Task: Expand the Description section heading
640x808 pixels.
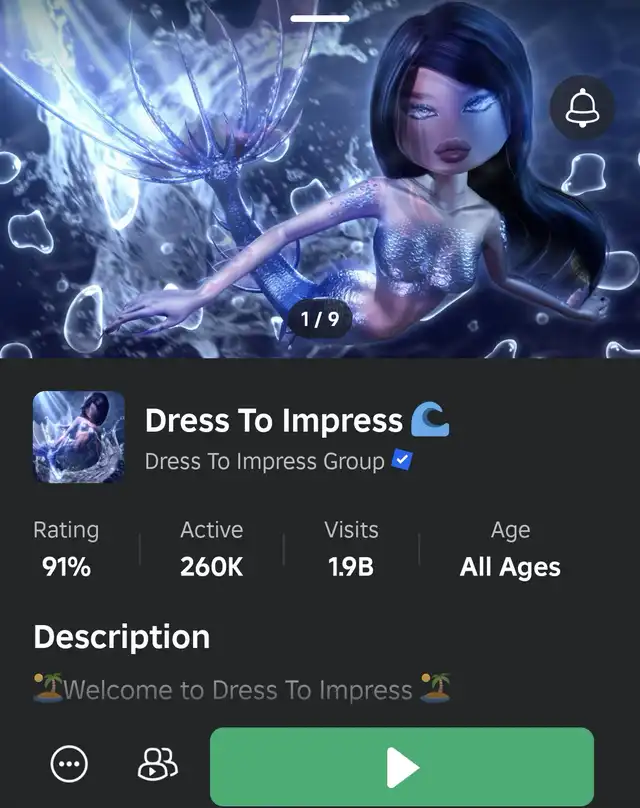Action: pos(122,637)
